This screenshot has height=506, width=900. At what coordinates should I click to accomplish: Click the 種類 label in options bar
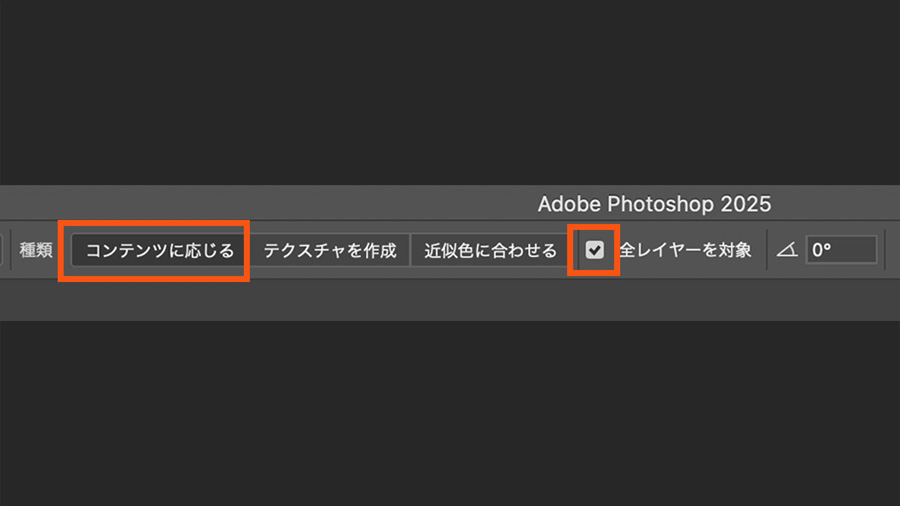coord(37,250)
